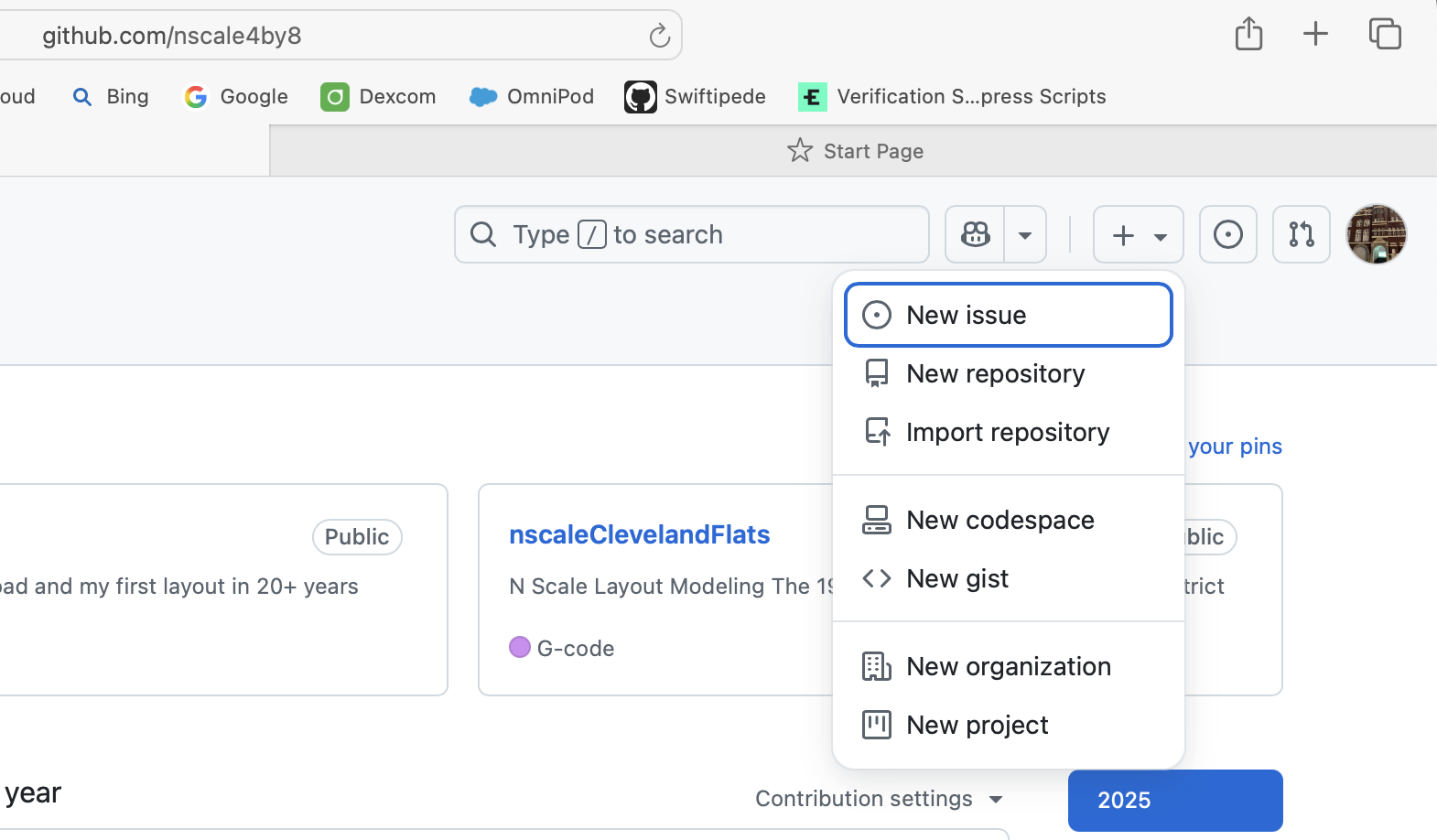The height and width of the screenshot is (840, 1437).
Task: Choose Import repository option
Action: point(1009,432)
